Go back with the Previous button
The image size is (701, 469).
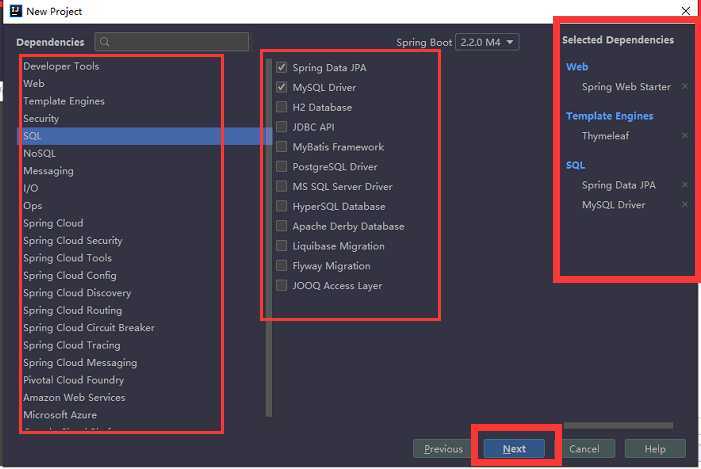tap(443, 448)
